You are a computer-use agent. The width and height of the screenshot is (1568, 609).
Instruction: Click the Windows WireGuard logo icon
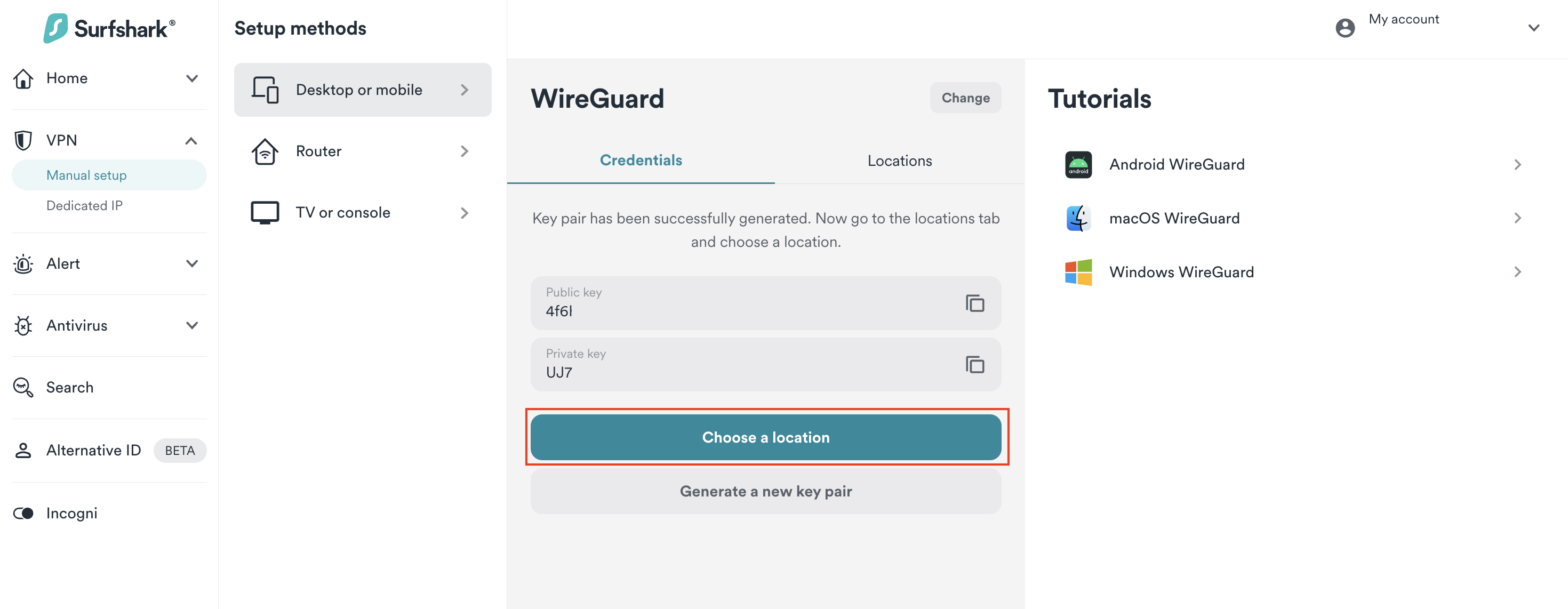tap(1078, 272)
